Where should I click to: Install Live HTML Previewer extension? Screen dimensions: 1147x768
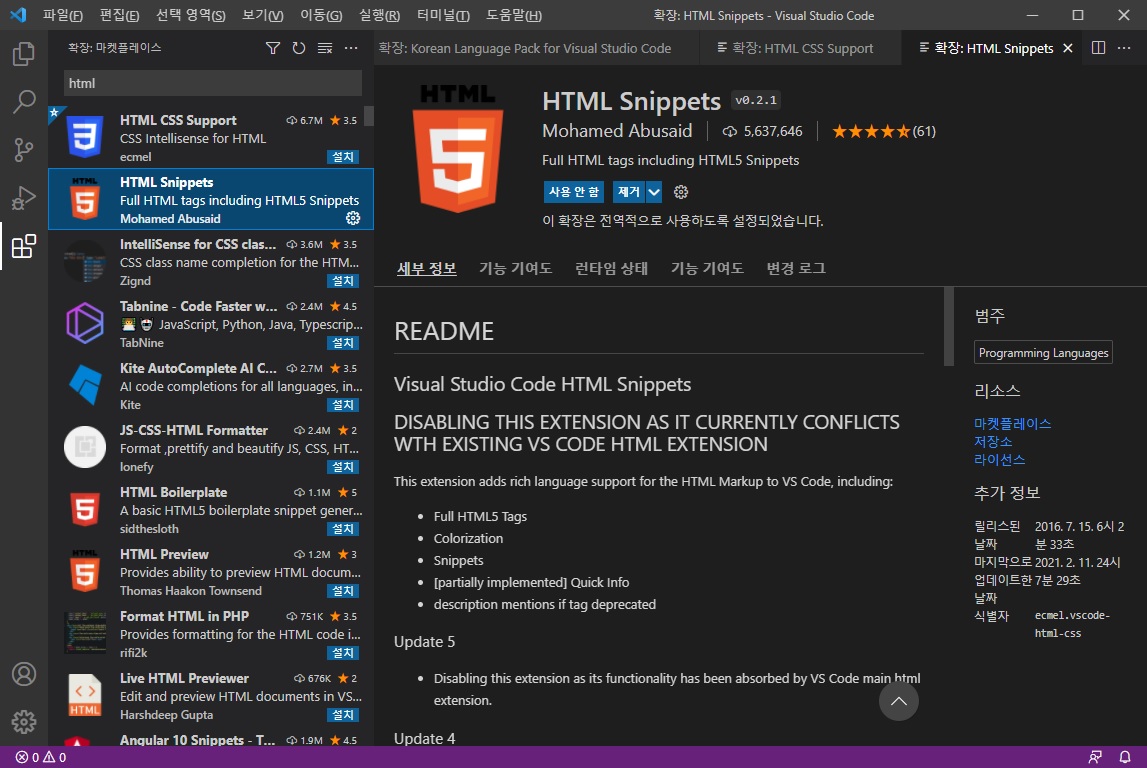(x=342, y=715)
